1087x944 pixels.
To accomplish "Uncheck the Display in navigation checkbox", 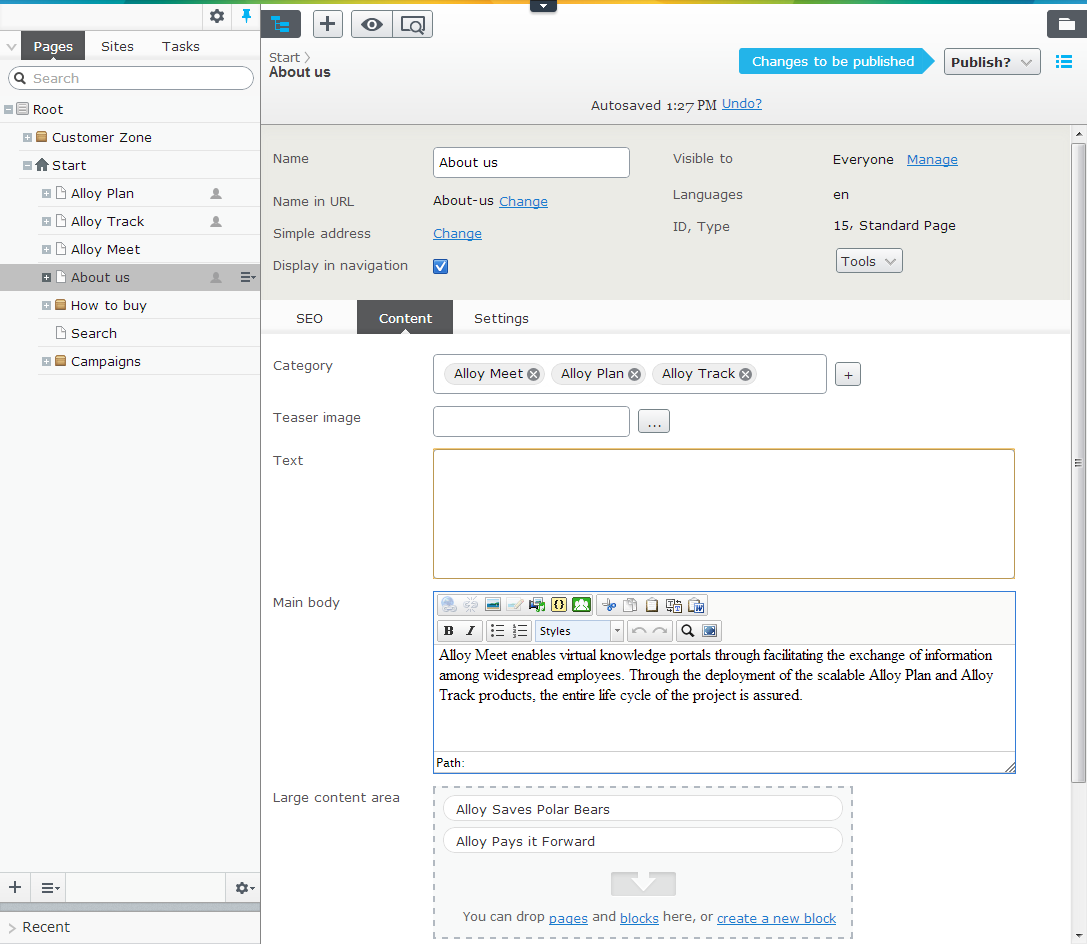I will tap(440, 266).
